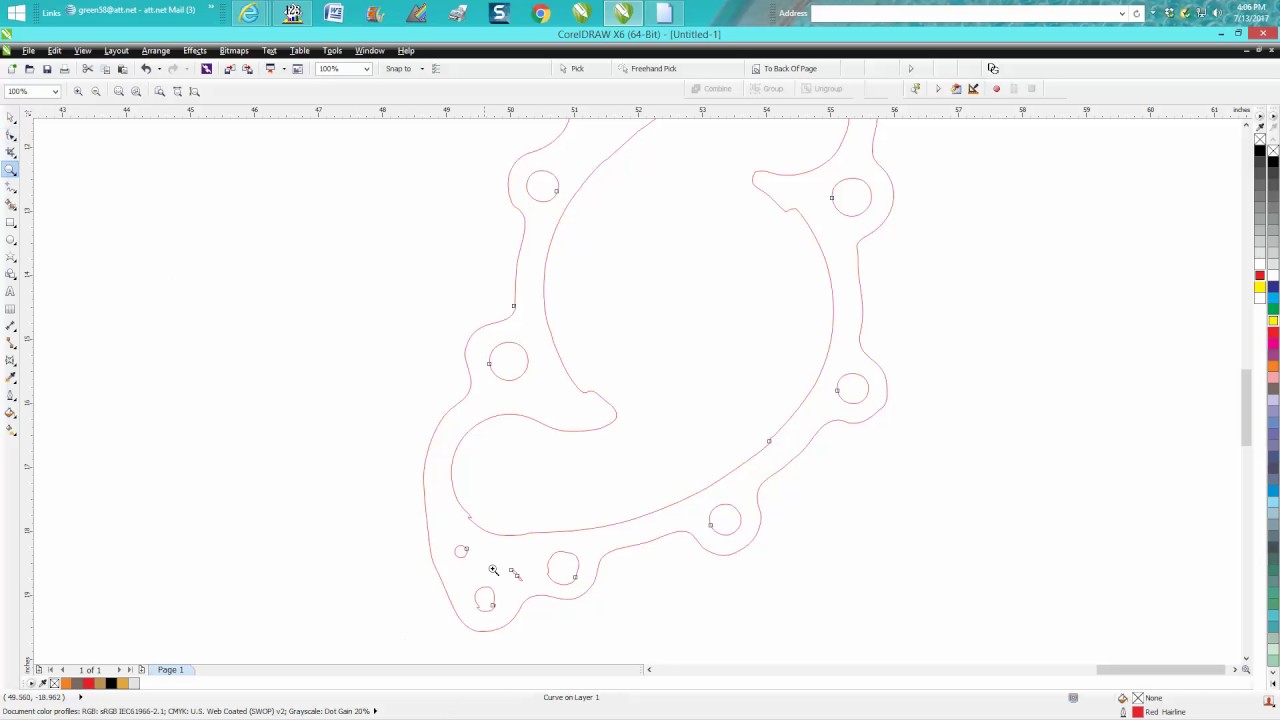This screenshot has height=720, width=1280.
Task: Open the Address bar dropdown arrow
Action: 1122,14
